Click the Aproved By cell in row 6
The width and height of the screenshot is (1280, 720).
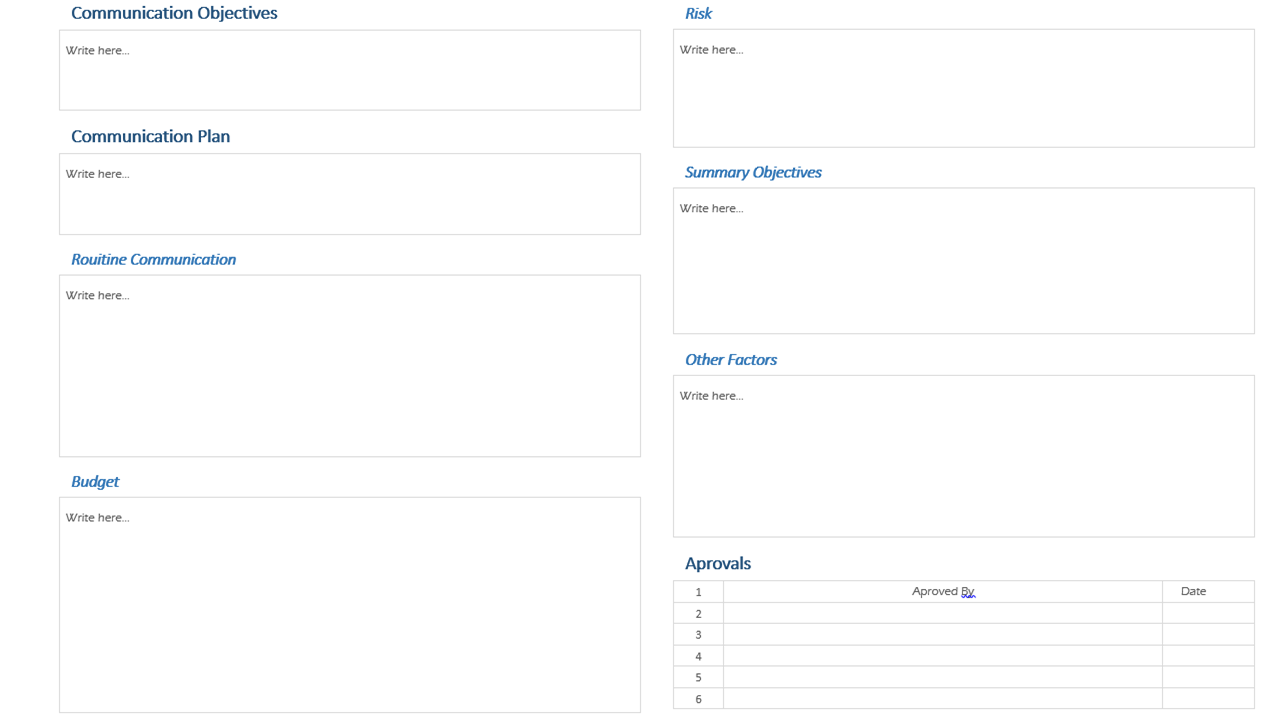tap(942, 698)
